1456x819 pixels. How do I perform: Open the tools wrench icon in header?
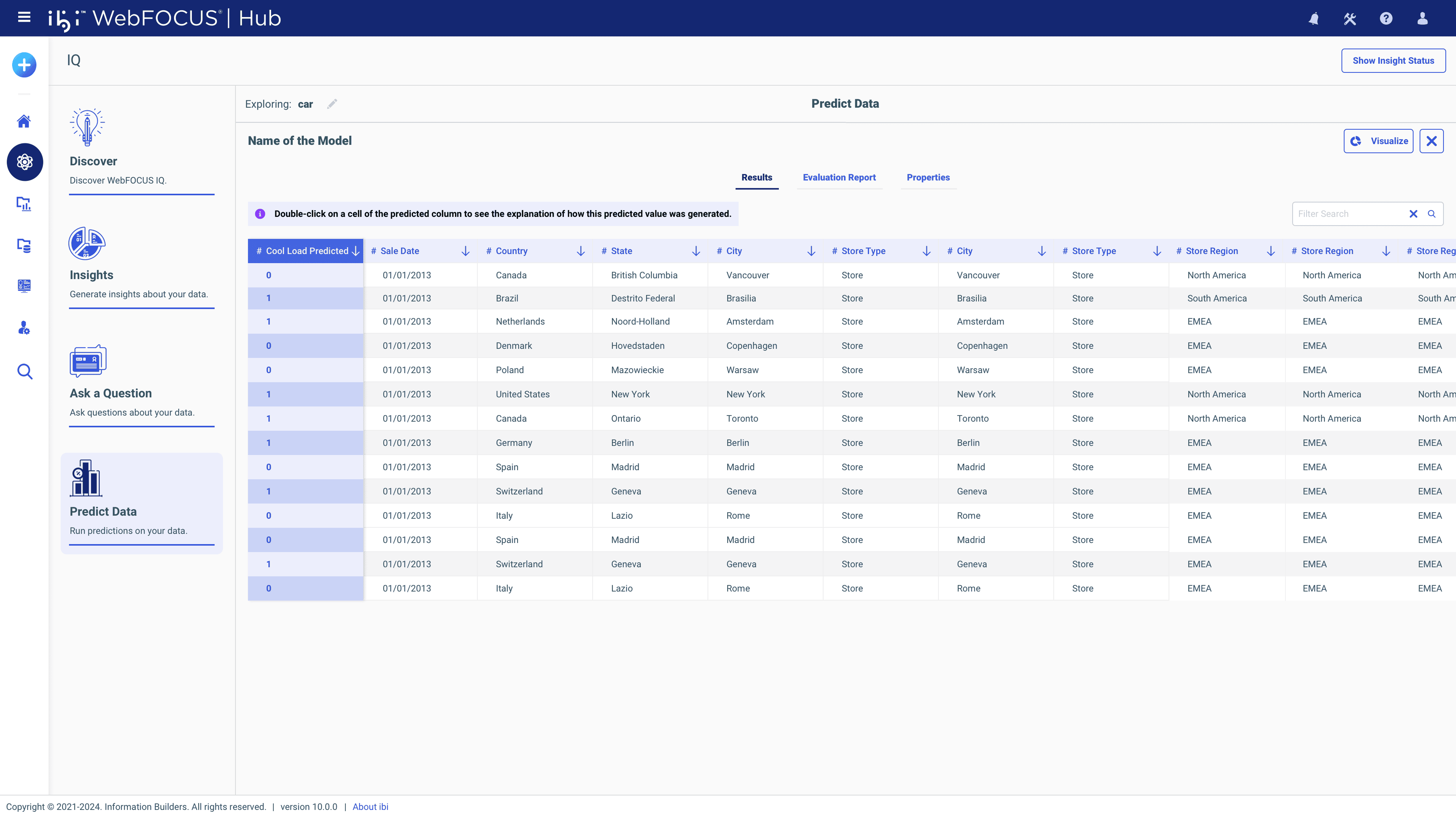tap(1350, 19)
